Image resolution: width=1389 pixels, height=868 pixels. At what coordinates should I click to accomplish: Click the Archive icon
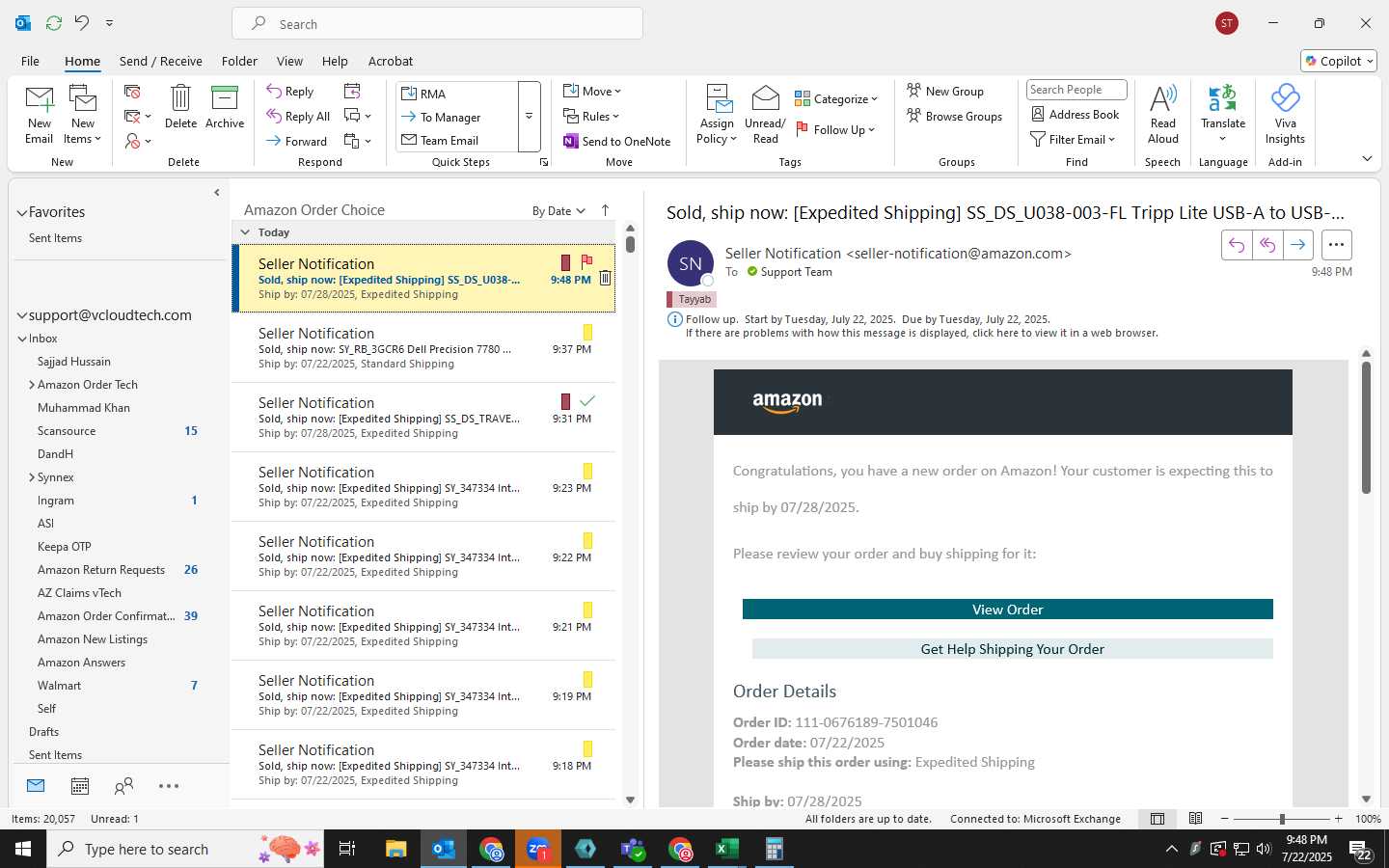point(225,98)
